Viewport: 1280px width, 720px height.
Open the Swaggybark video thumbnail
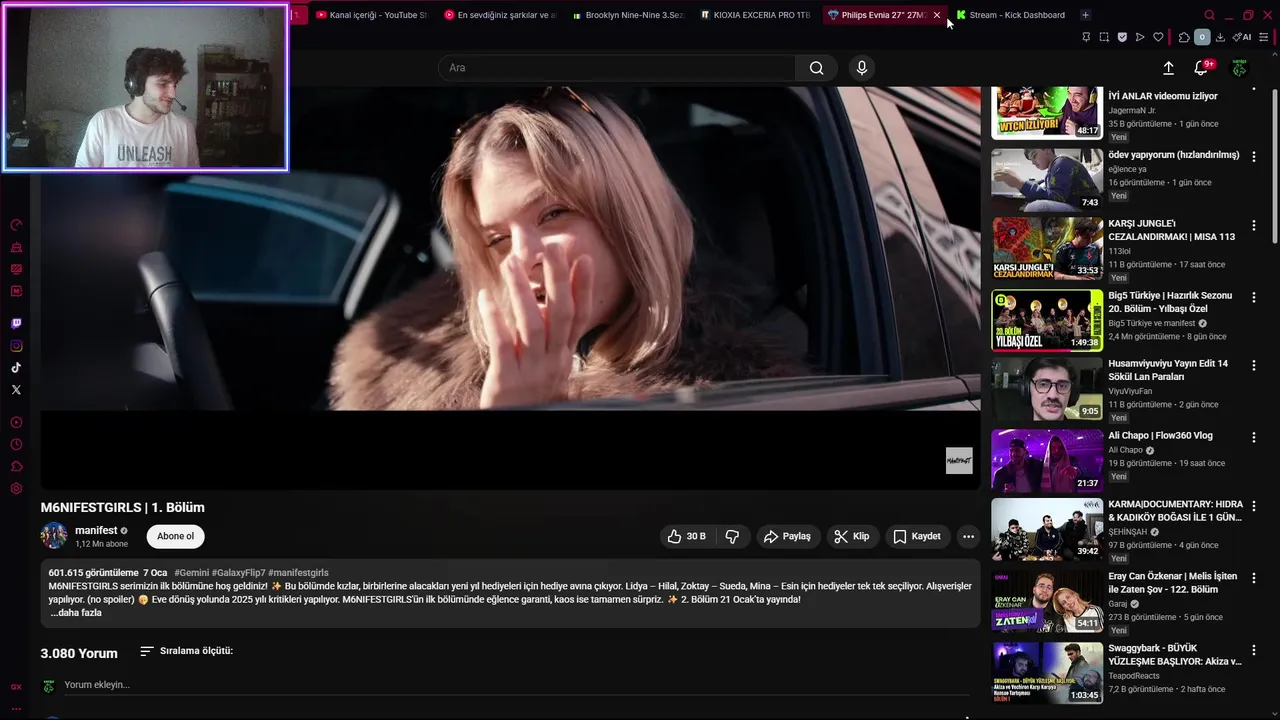(1047, 673)
